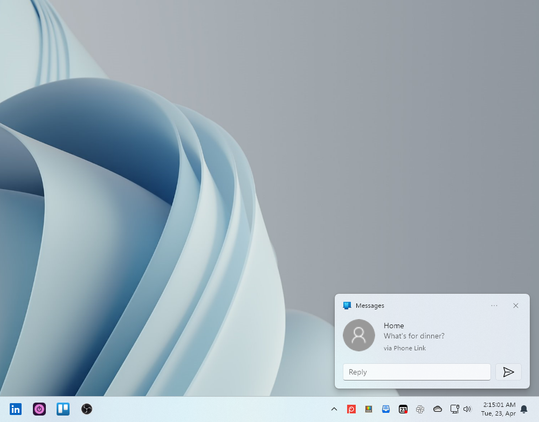This screenshot has height=422, width=539.
Task: Click the volume speaker tray icon
Action: (467, 409)
